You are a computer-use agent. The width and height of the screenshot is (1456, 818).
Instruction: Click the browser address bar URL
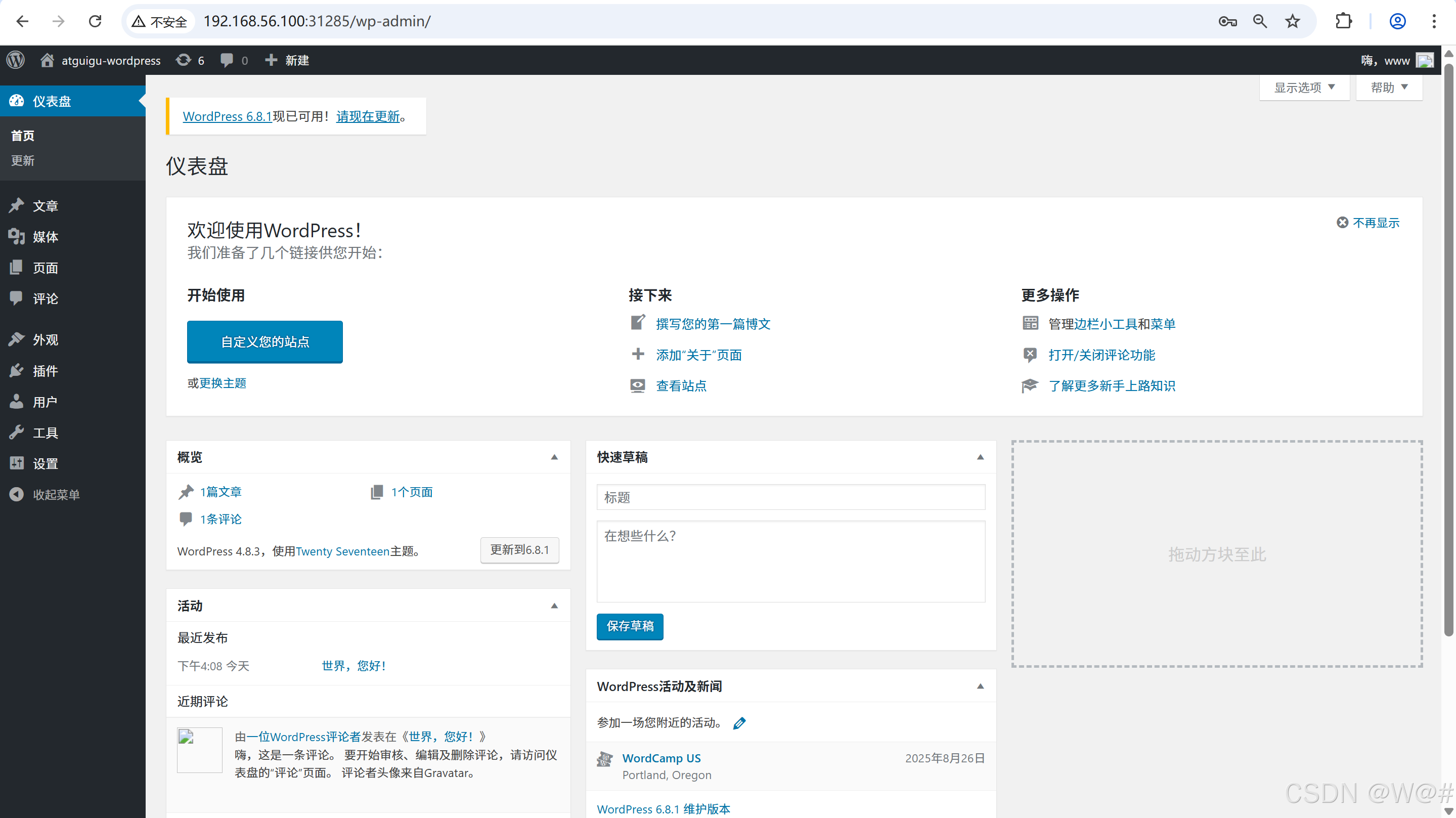tap(317, 21)
